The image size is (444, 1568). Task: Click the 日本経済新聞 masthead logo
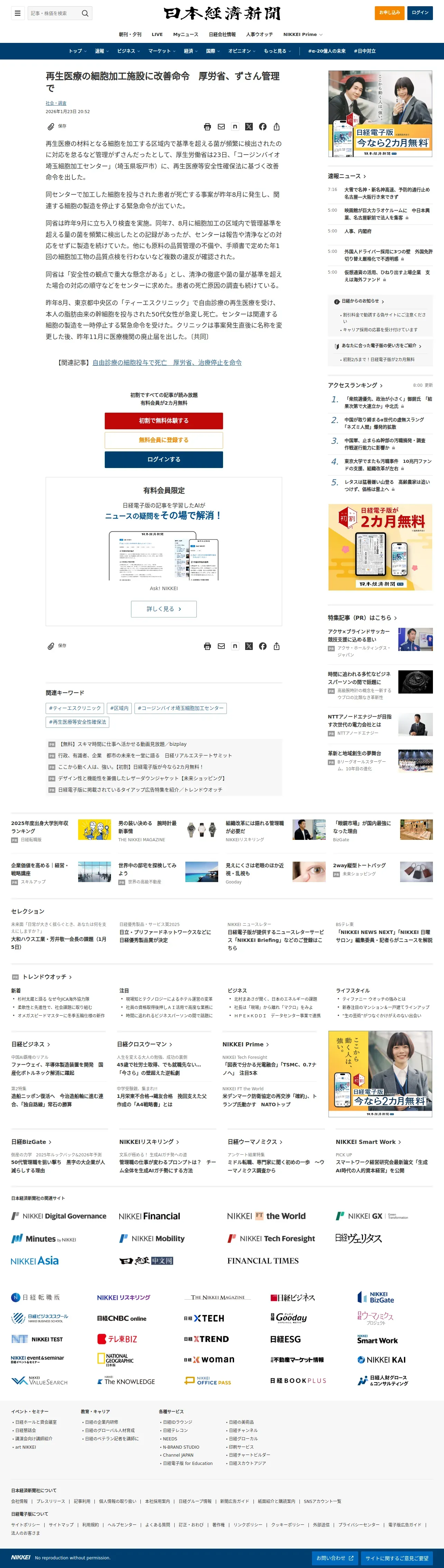coord(222,13)
